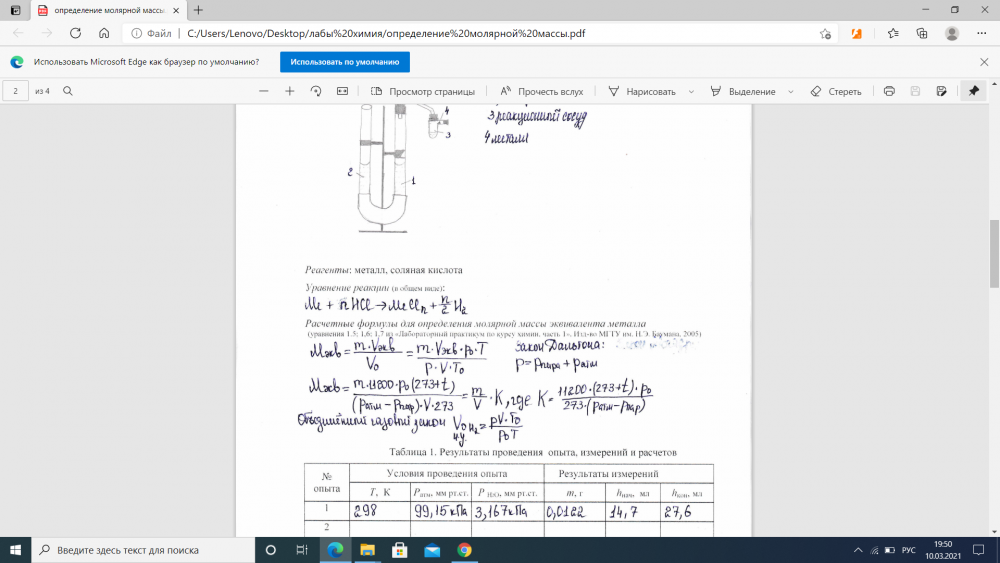
Task: Dismiss the default browser notification bar
Action: (x=984, y=62)
